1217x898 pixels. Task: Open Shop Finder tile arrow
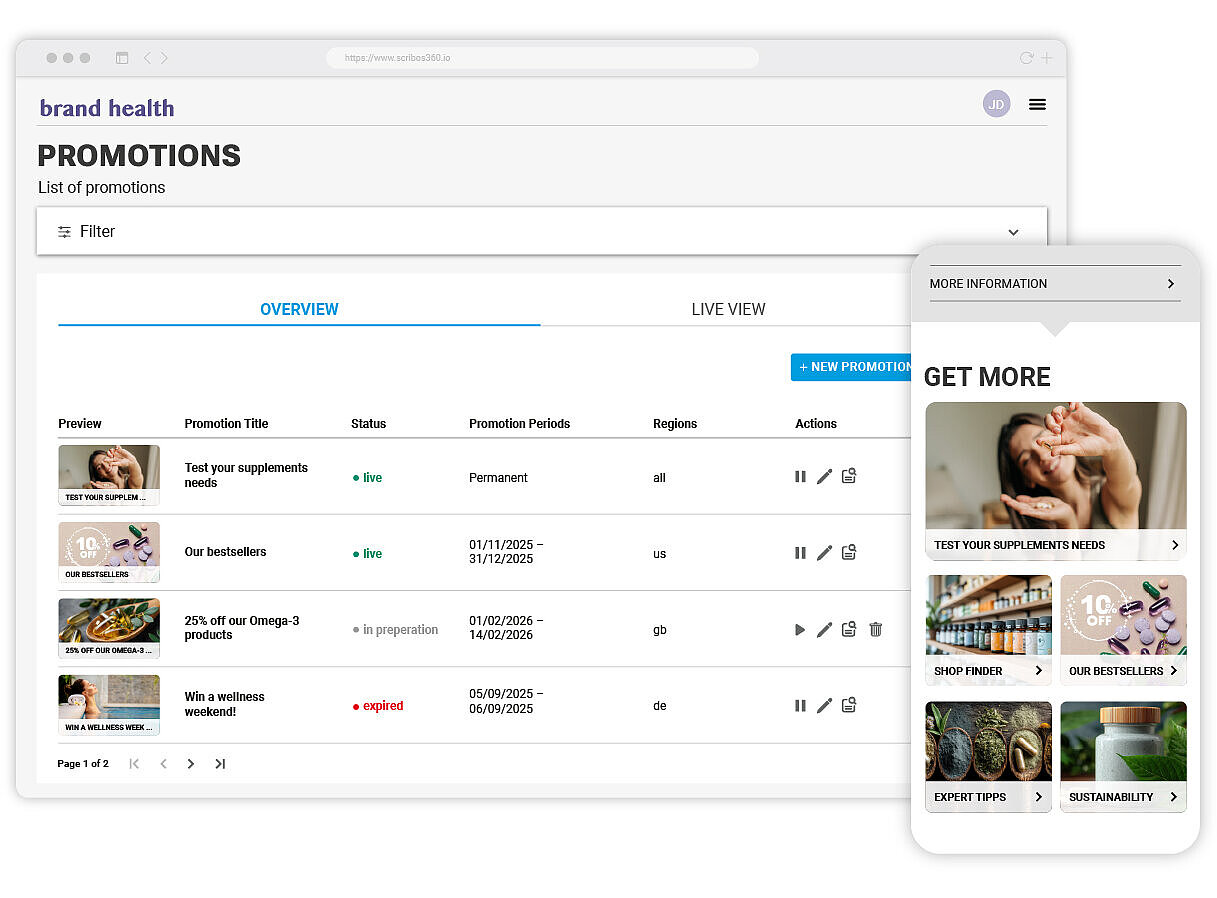tap(1039, 671)
